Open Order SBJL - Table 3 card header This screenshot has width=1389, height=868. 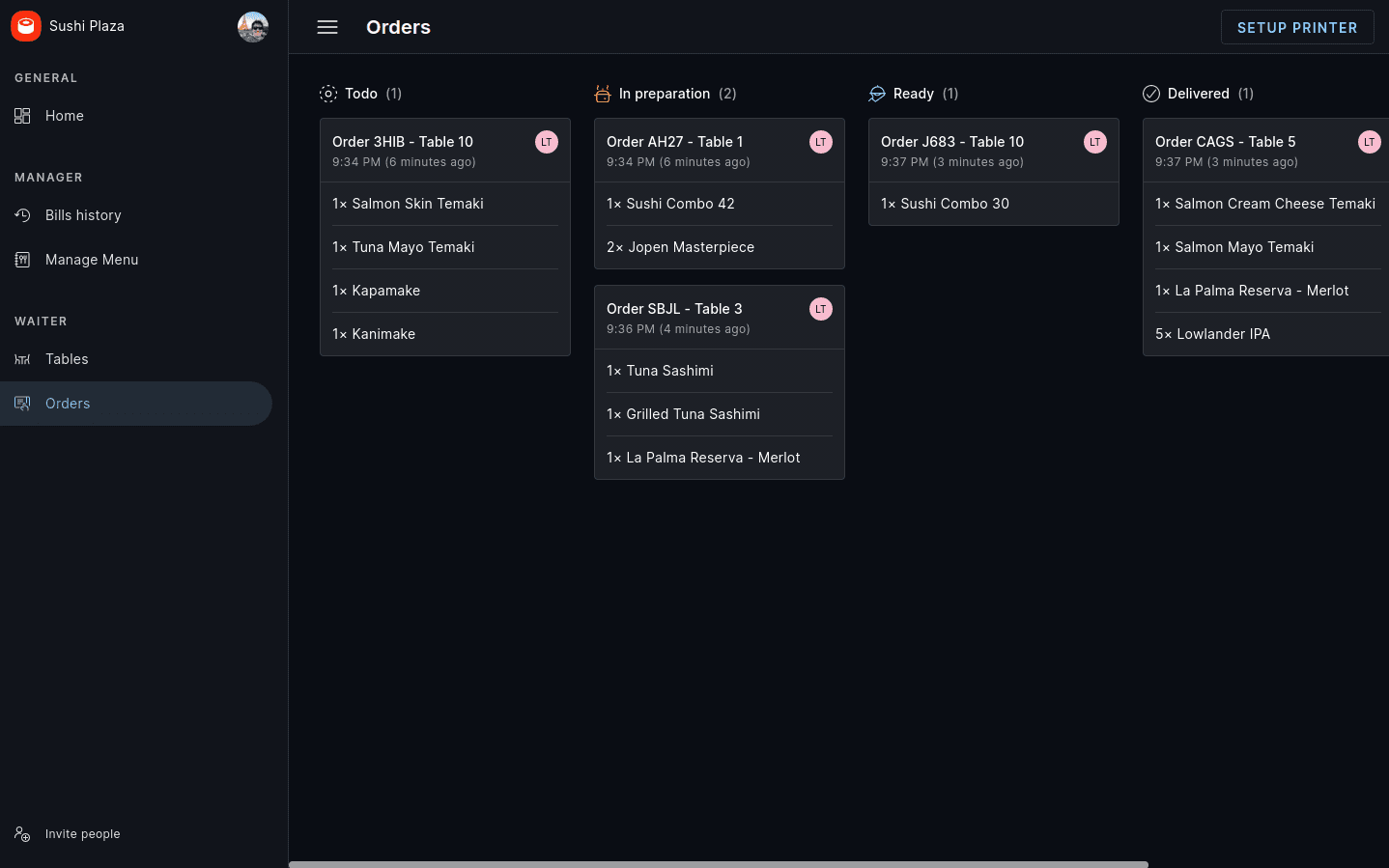(720, 318)
